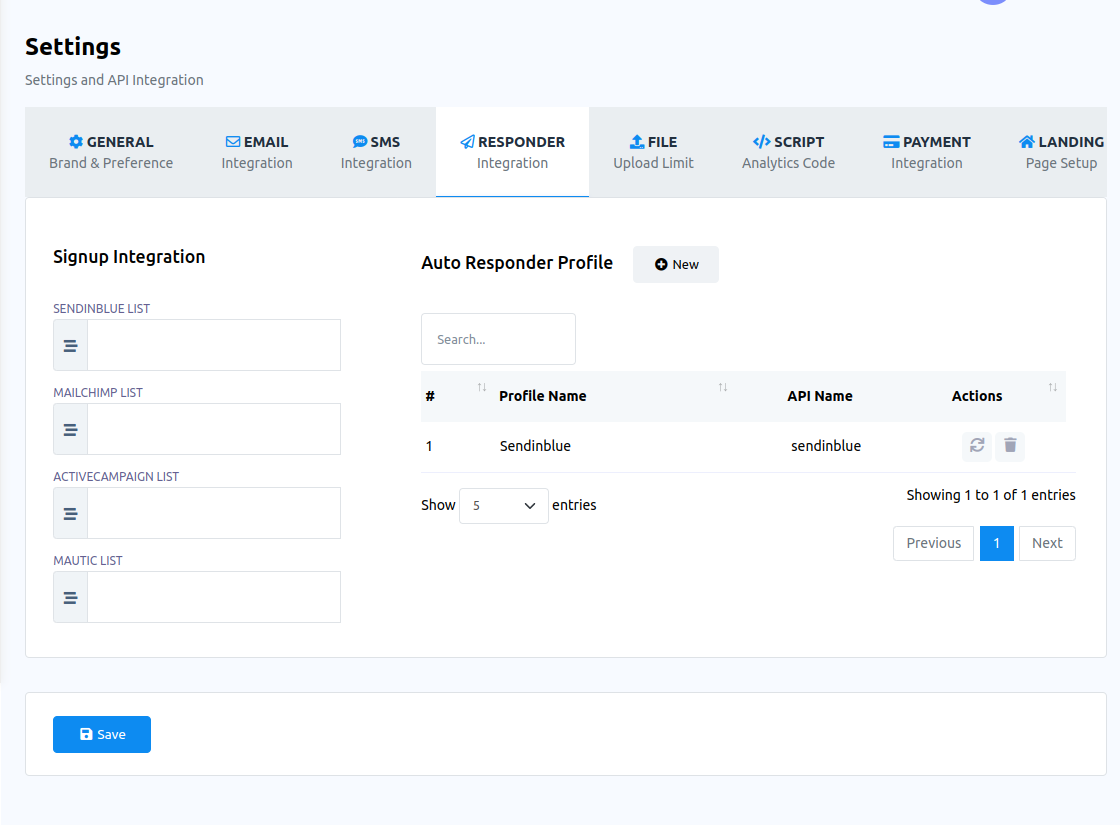Sort the table by # column
Viewport: 1120px width, 825px height.
(x=481, y=387)
